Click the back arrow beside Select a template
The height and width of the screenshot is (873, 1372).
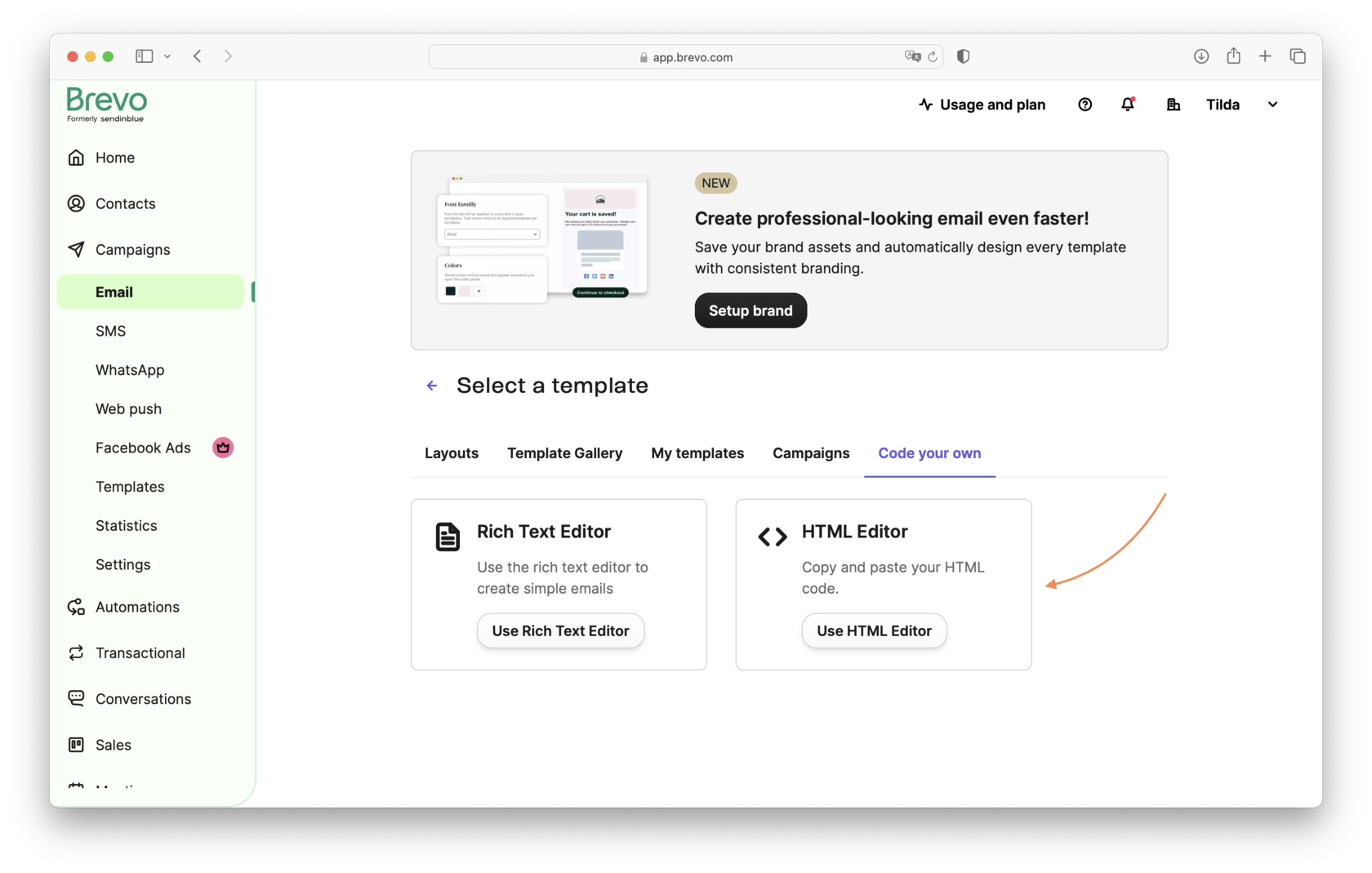432,385
